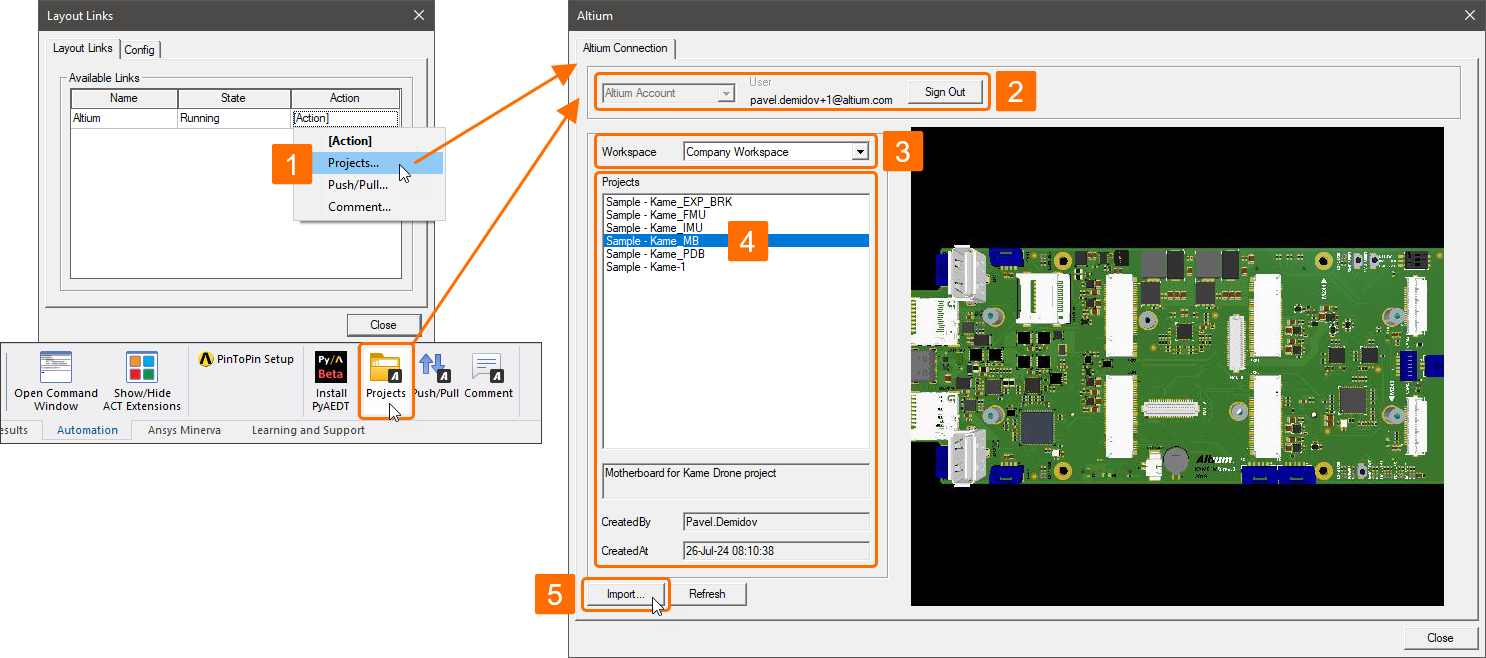Image resolution: width=1486 pixels, height=658 pixels.
Task: Click the Sign Out button
Action: [x=945, y=92]
